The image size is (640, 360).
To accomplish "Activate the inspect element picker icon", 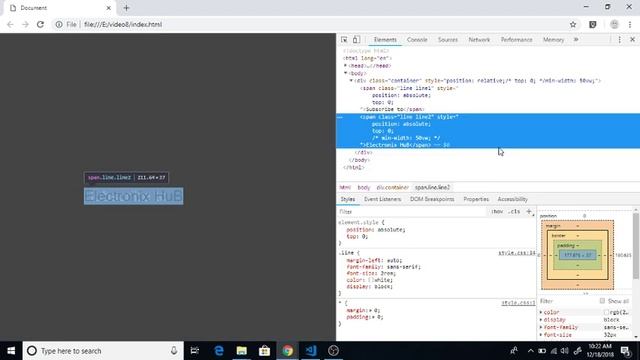I will point(344,40).
